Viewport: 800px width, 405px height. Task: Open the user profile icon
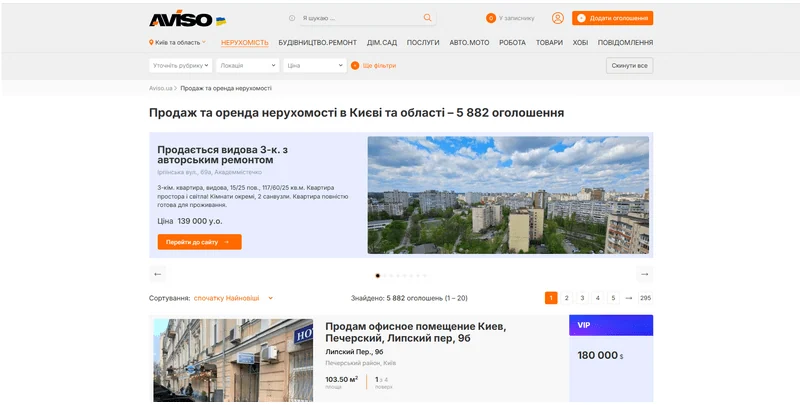pos(558,18)
